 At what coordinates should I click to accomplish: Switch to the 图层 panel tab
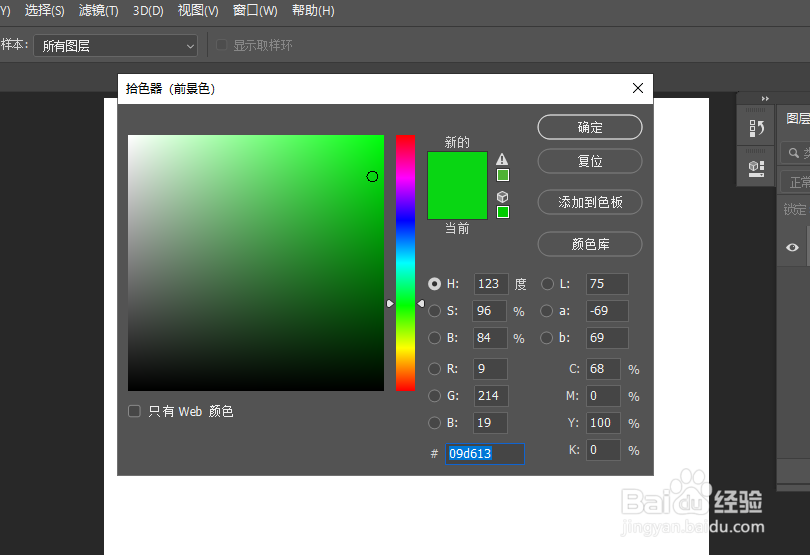(x=798, y=118)
